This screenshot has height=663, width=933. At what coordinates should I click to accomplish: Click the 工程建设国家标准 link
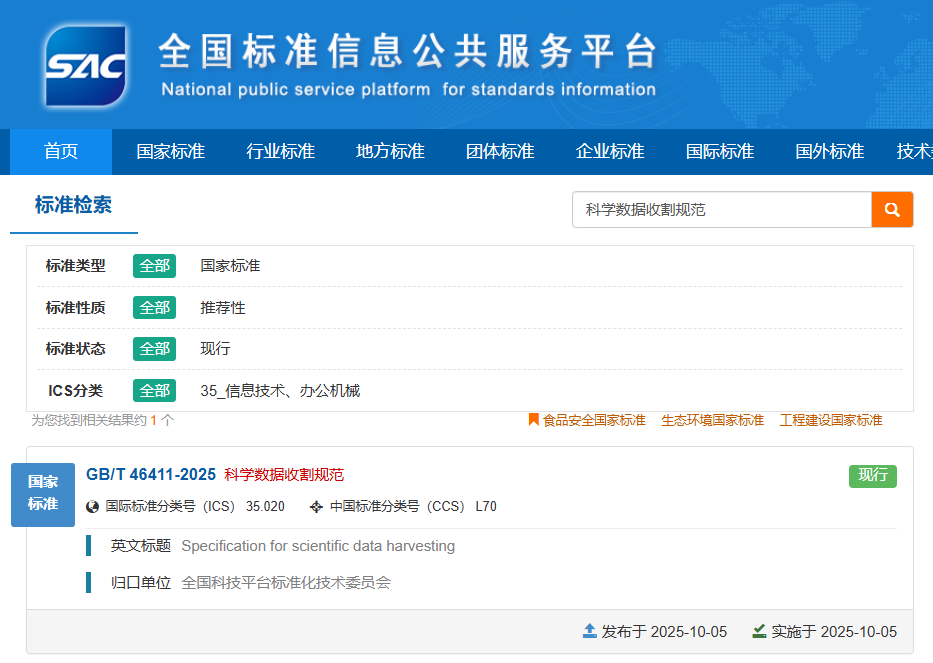tap(831, 420)
